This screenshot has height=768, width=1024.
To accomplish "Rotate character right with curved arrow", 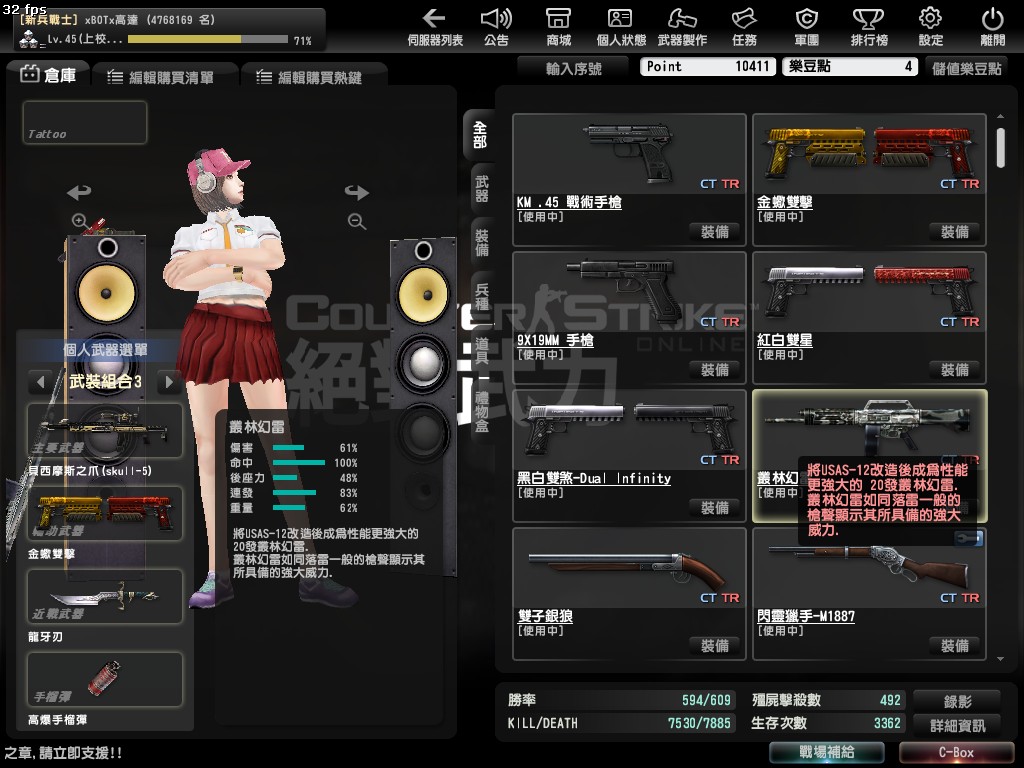I will tap(357, 192).
